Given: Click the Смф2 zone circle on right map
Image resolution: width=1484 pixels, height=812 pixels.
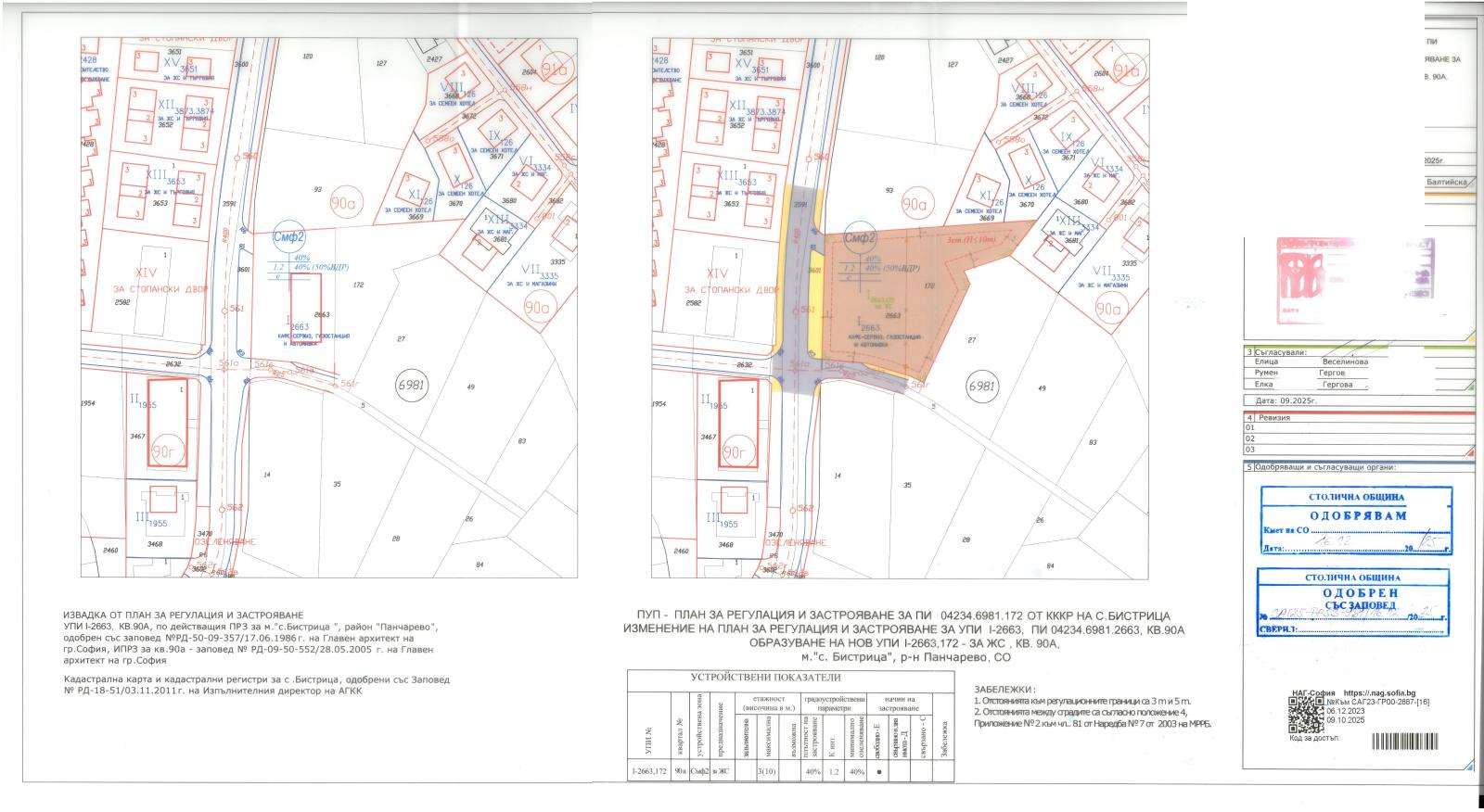Looking at the screenshot, I should 860,237.
